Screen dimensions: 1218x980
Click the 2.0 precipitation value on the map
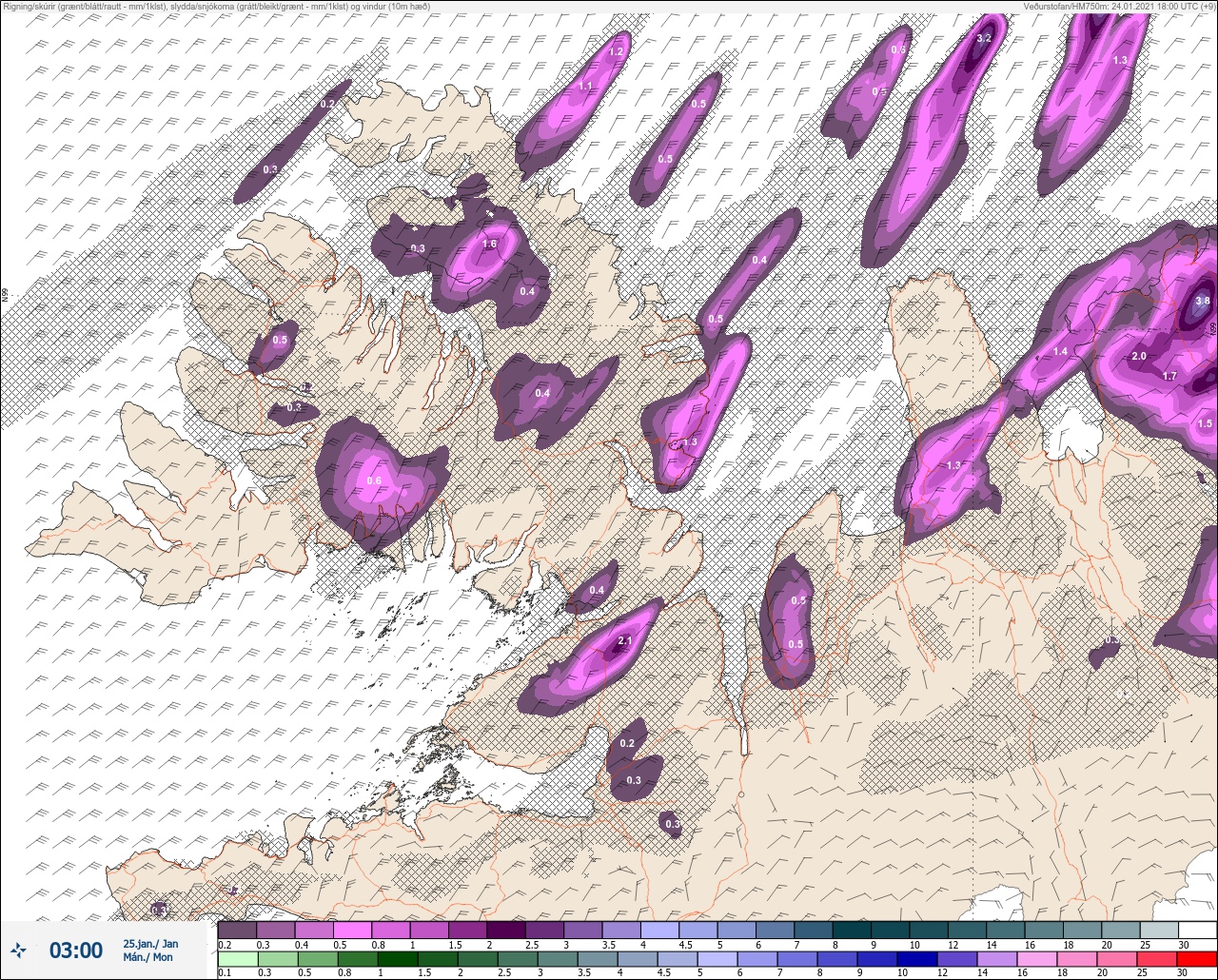click(x=1139, y=357)
